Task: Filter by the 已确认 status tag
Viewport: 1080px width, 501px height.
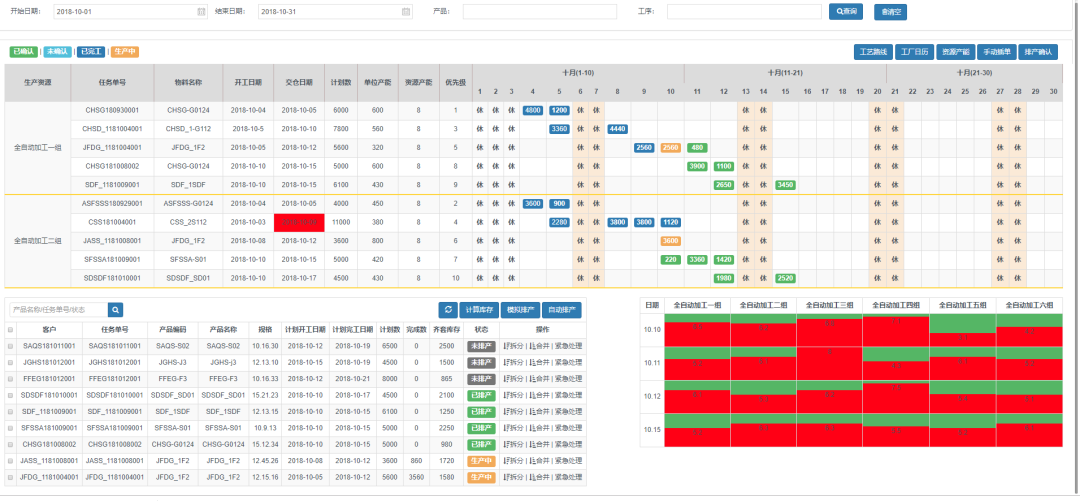Action: pos(23,51)
